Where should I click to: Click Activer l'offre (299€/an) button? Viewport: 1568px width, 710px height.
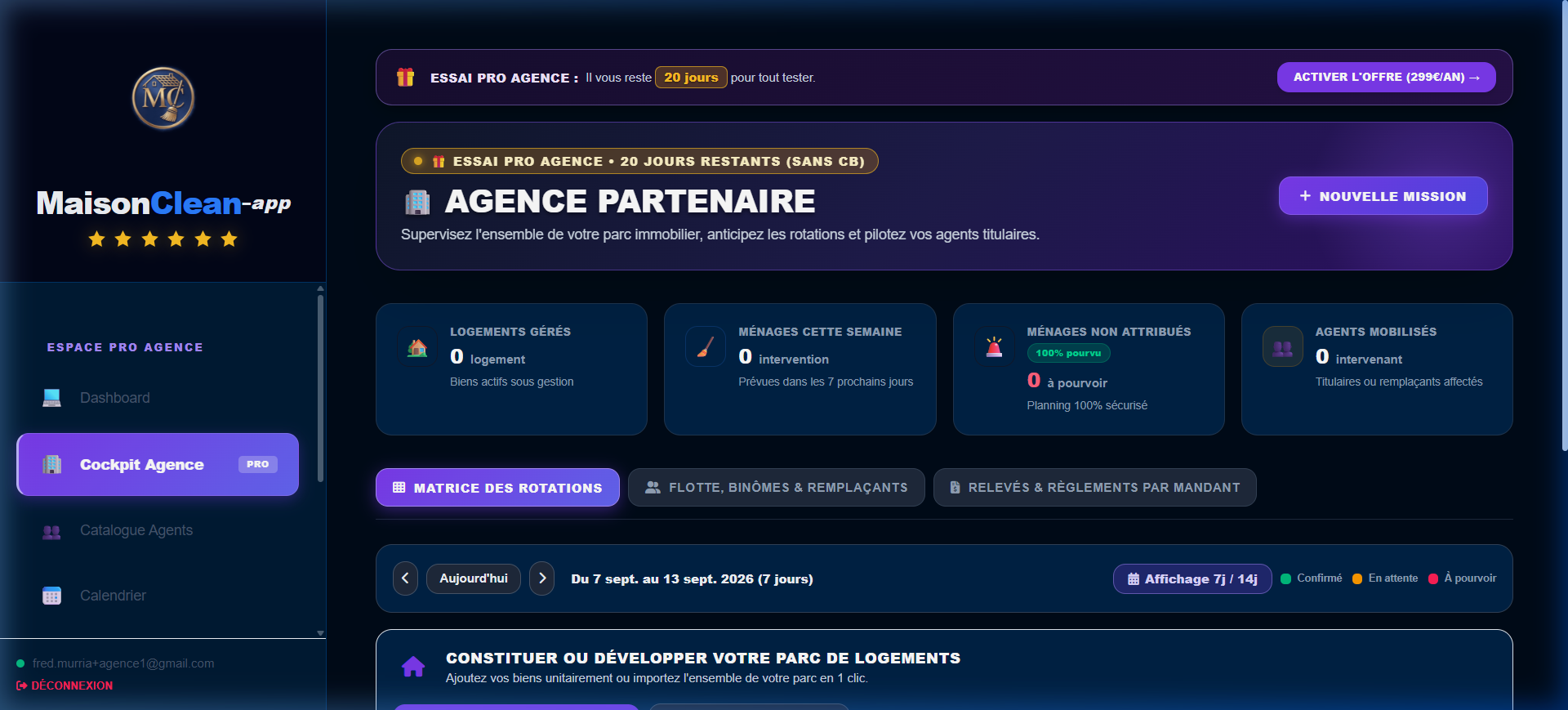click(1386, 77)
